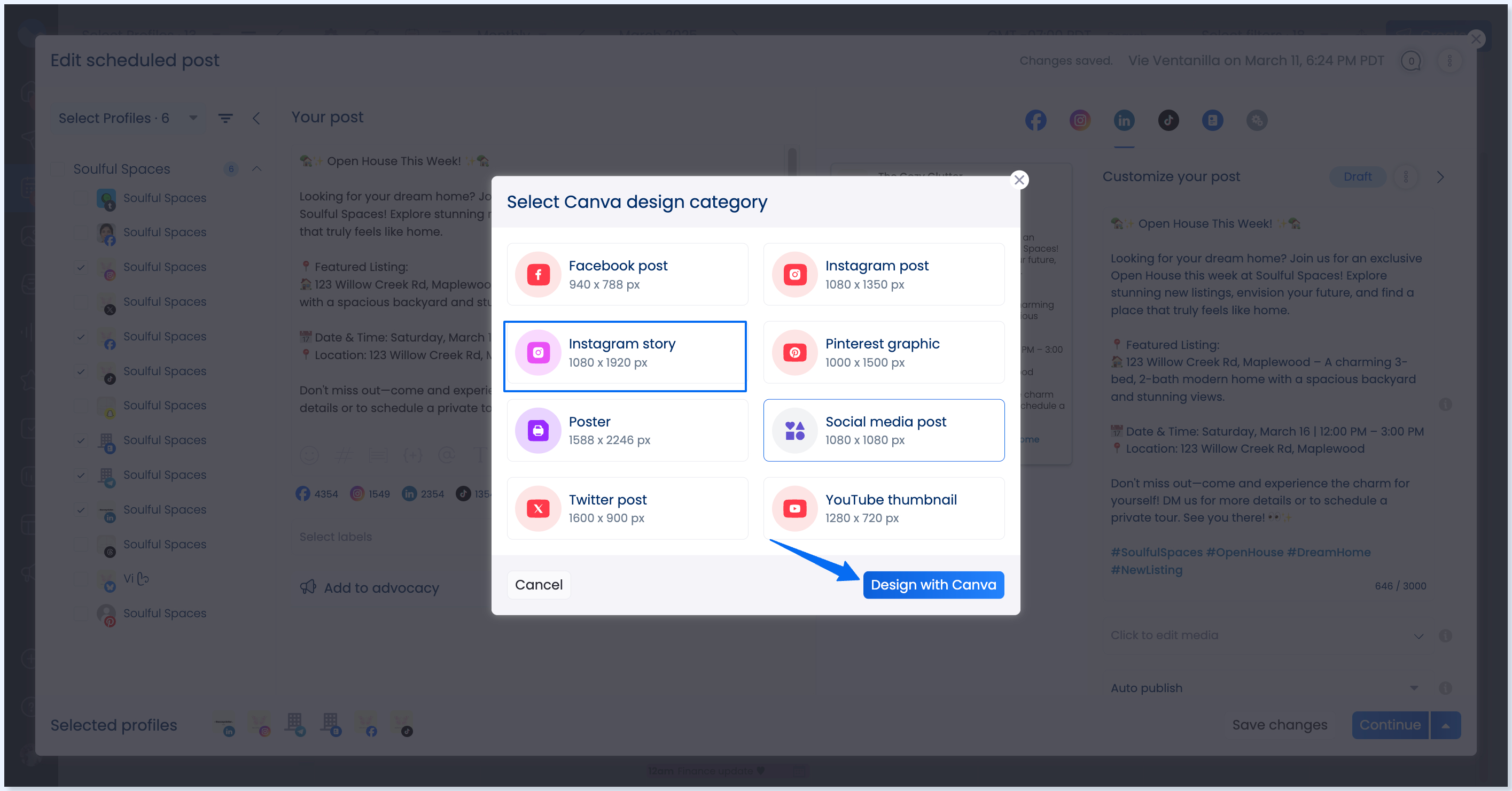The image size is (1512, 791).
Task: Uncheck the TikTok Soulful Spaces profile
Action: (x=81, y=371)
